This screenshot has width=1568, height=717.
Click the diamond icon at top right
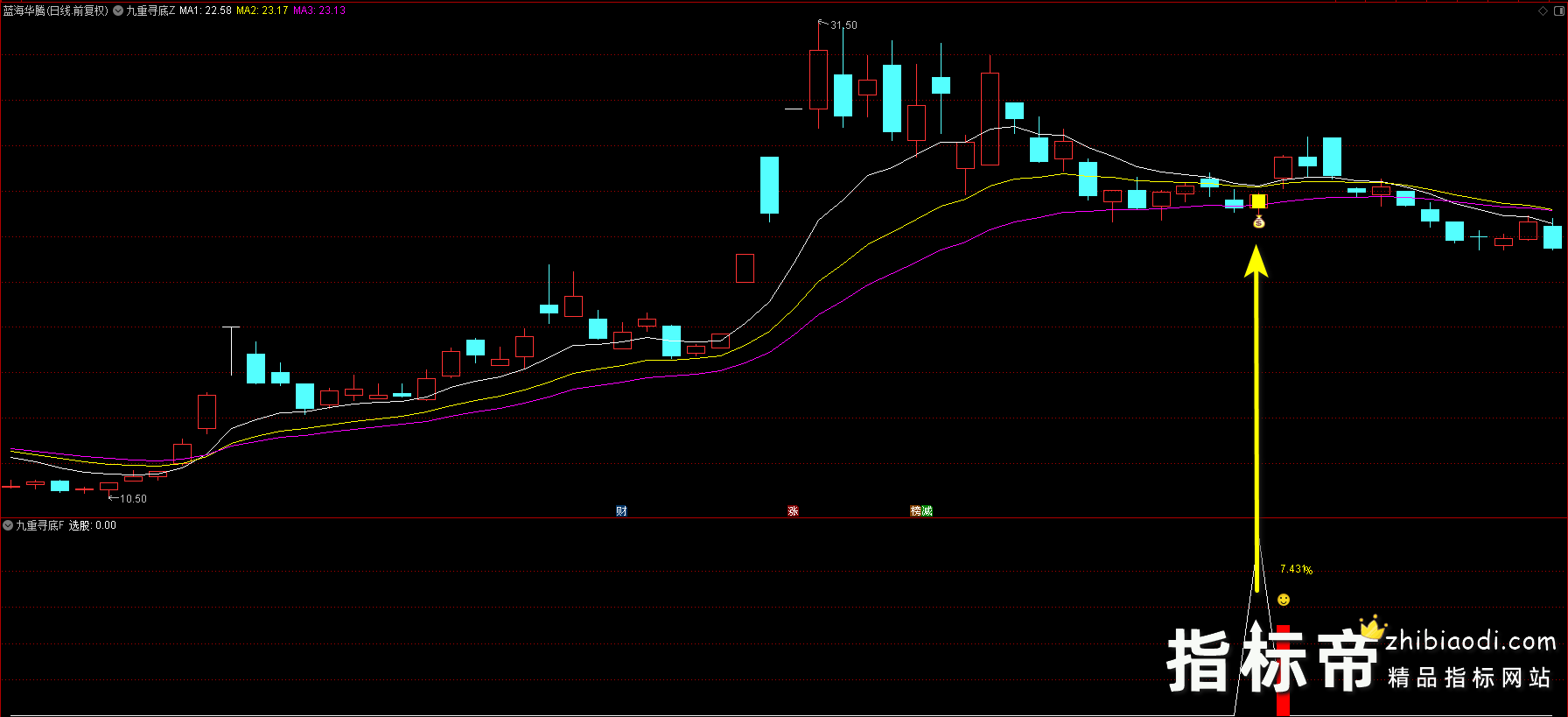pyautogui.click(x=1543, y=11)
